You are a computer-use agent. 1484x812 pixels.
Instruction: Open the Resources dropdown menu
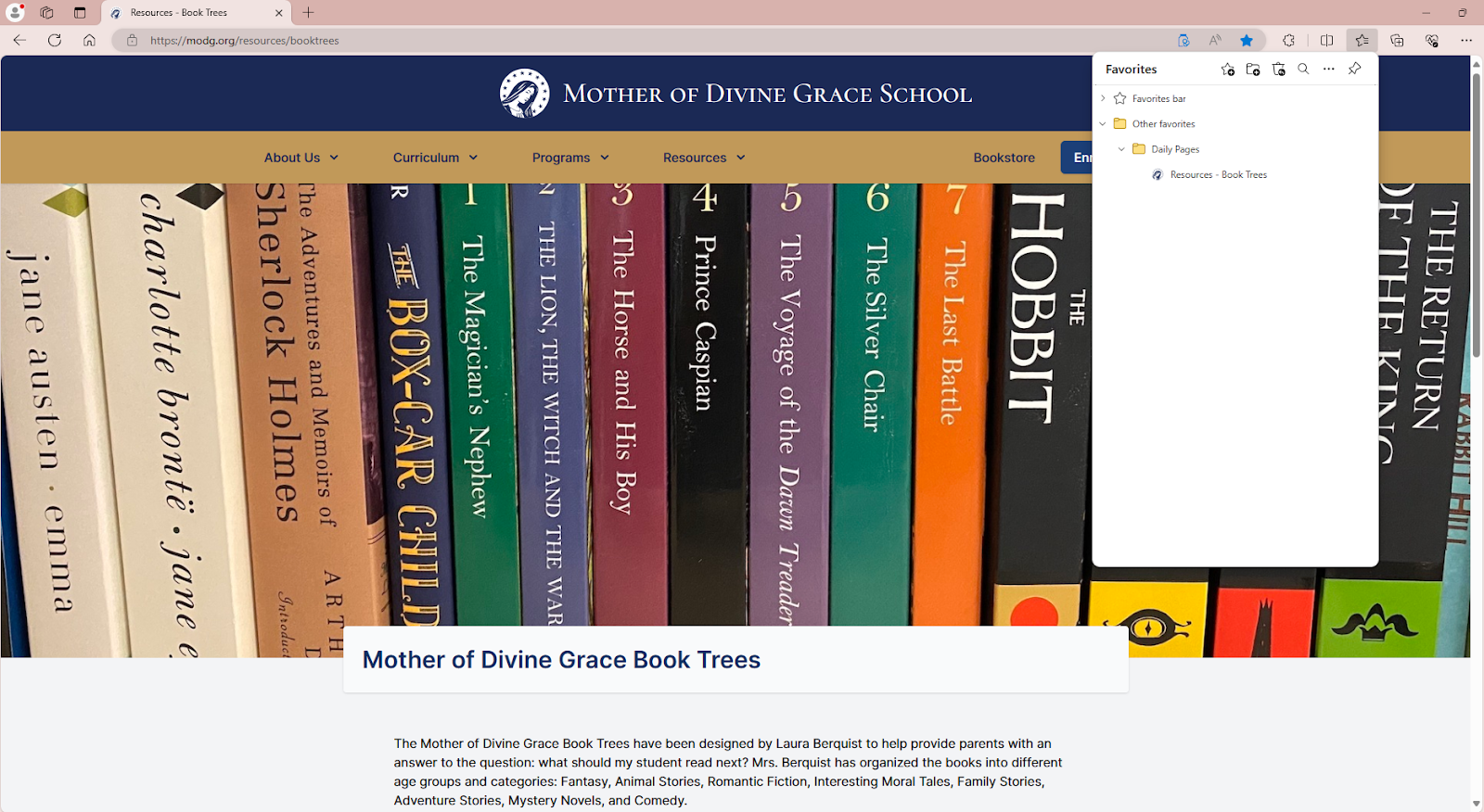pos(705,158)
